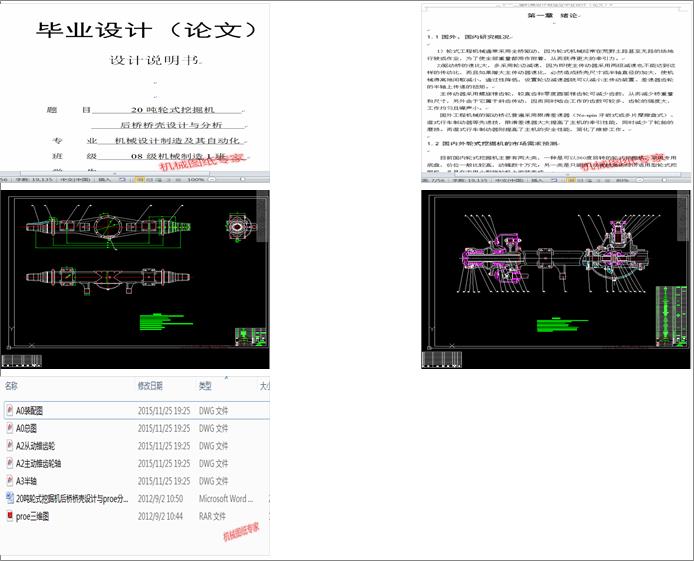Click the title block in left CAD drawing
This screenshot has height=561, width=694.
(x=251, y=337)
